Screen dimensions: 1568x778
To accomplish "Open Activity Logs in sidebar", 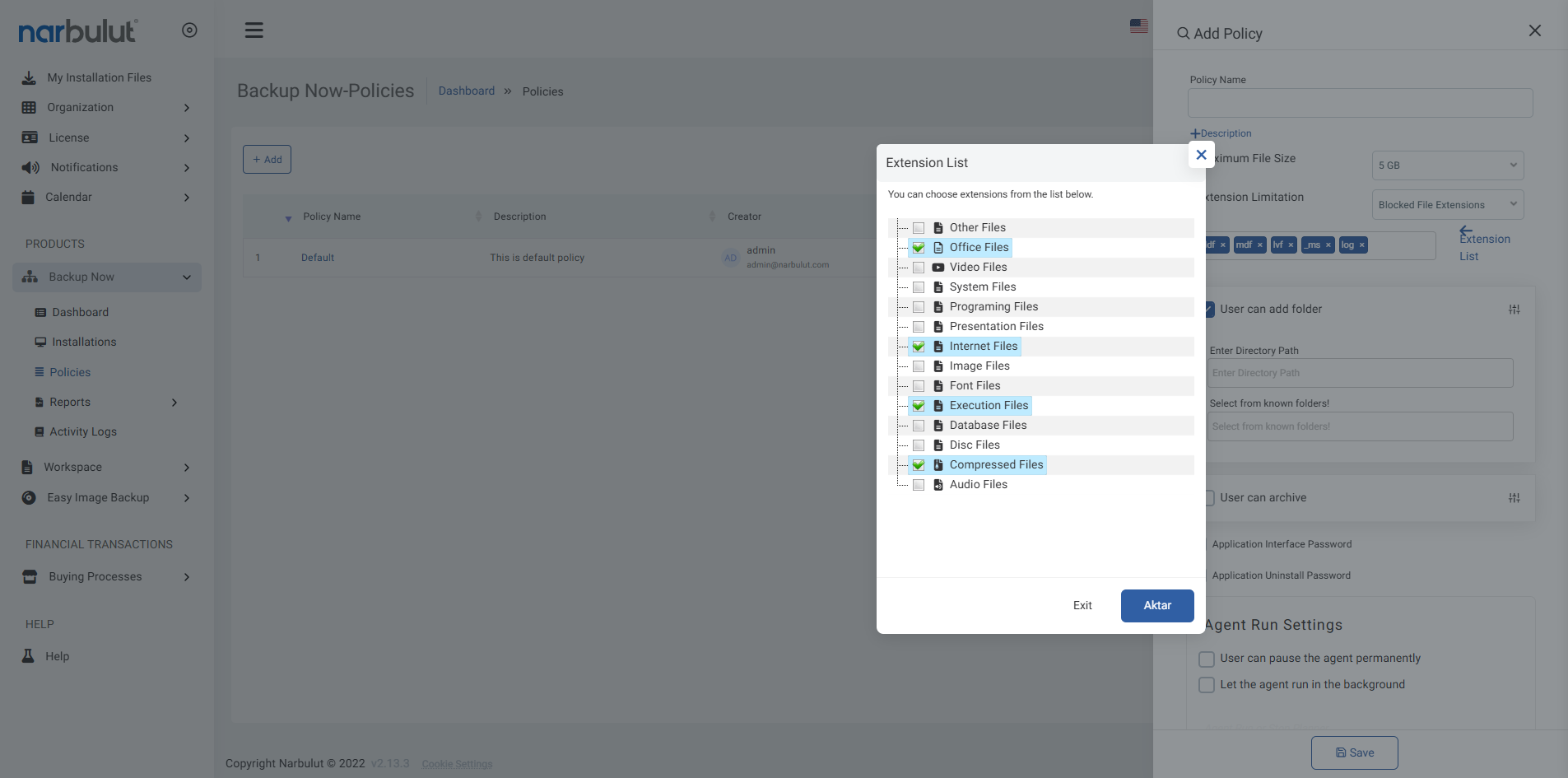I will click(82, 432).
